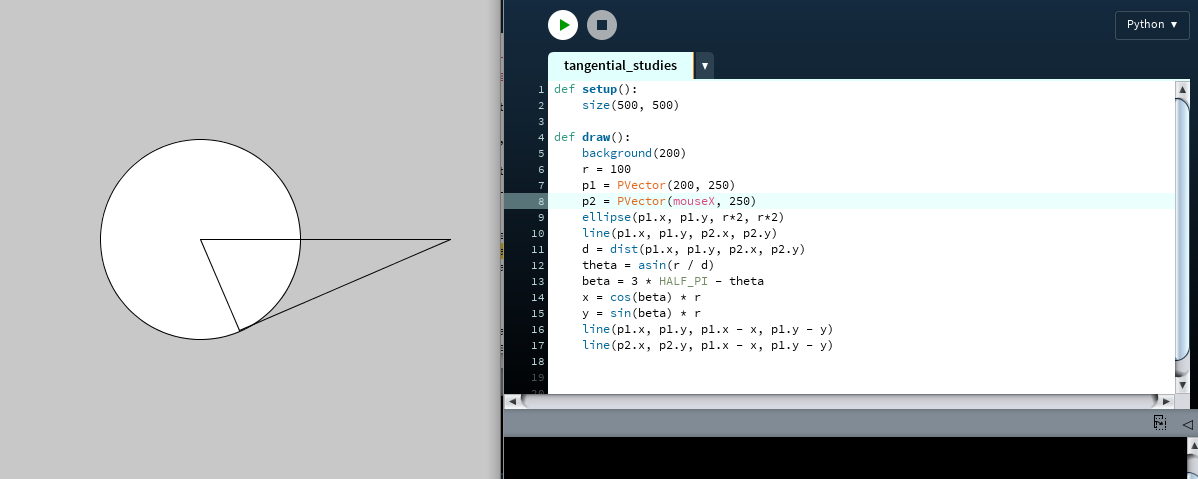Viewport: 1198px width, 479px height.
Task: Click the 'y = sin(beta) * r' line
Action: pos(641,314)
